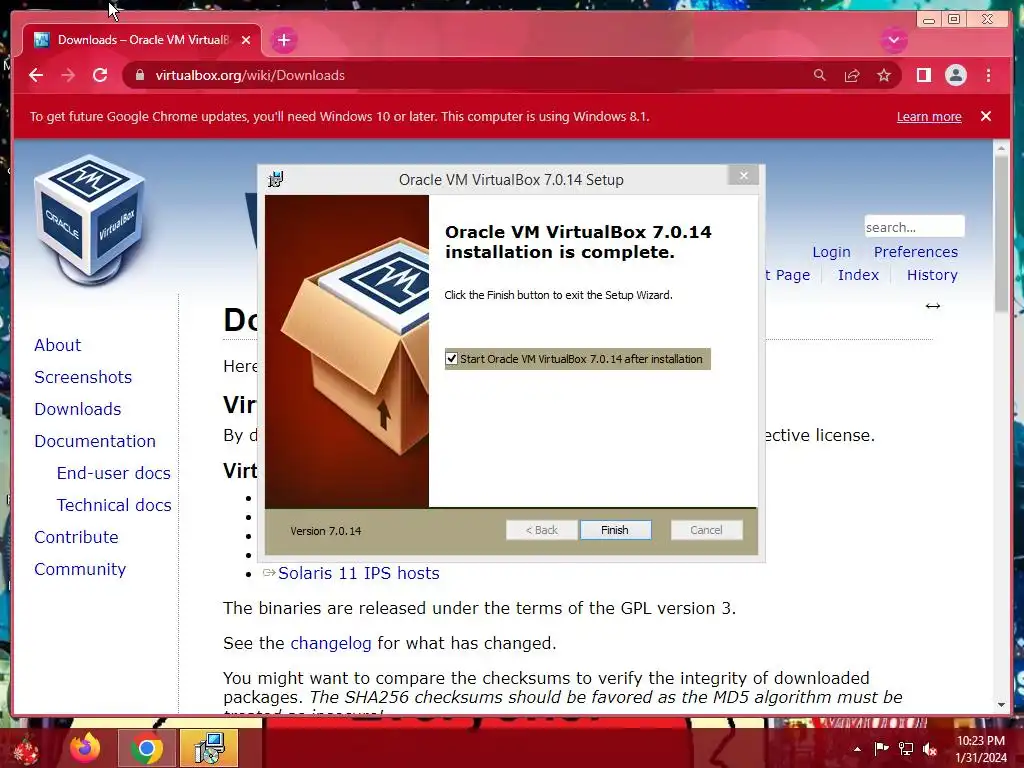Click the search field on VirtualBox site

914,227
